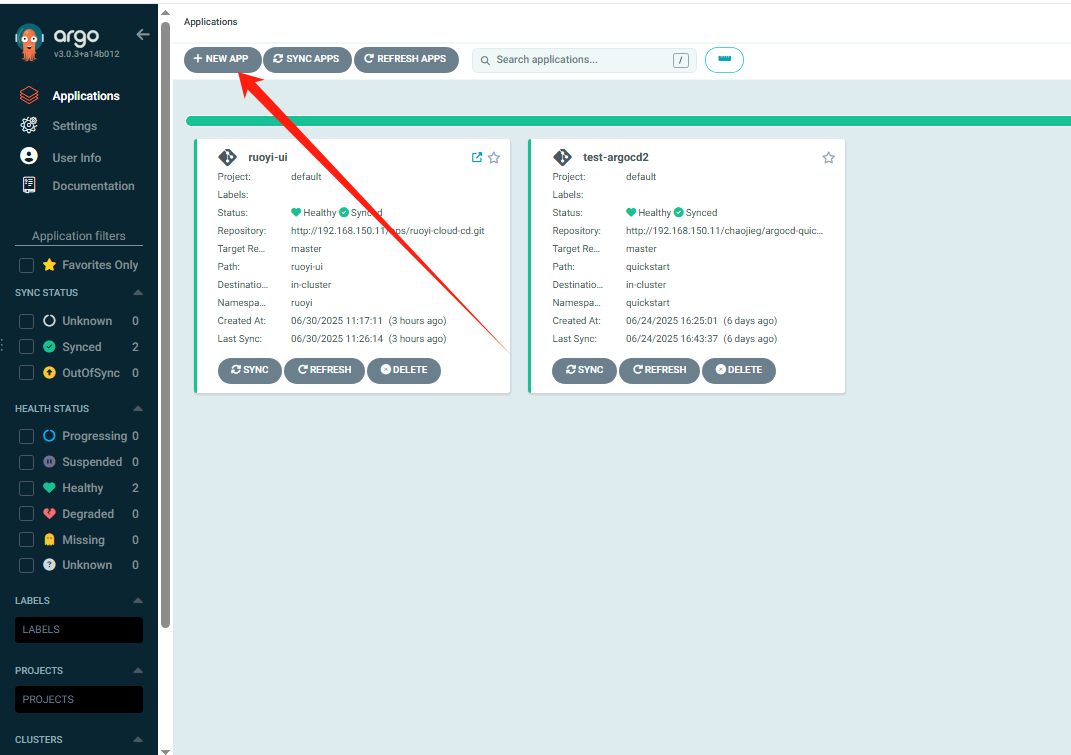This screenshot has width=1071, height=755.
Task: Open the Settings menu item
Action: coord(74,126)
